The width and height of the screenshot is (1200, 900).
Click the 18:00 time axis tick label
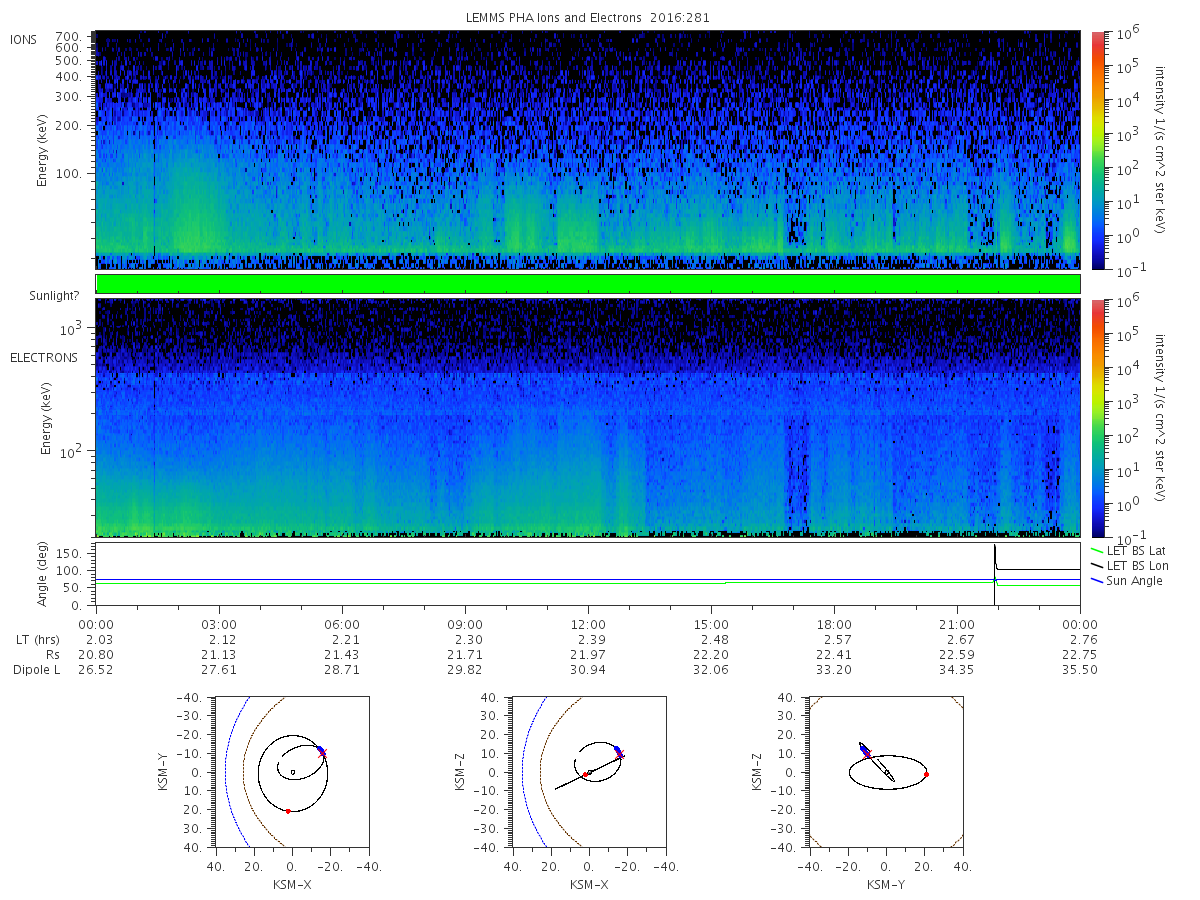[834, 625]
